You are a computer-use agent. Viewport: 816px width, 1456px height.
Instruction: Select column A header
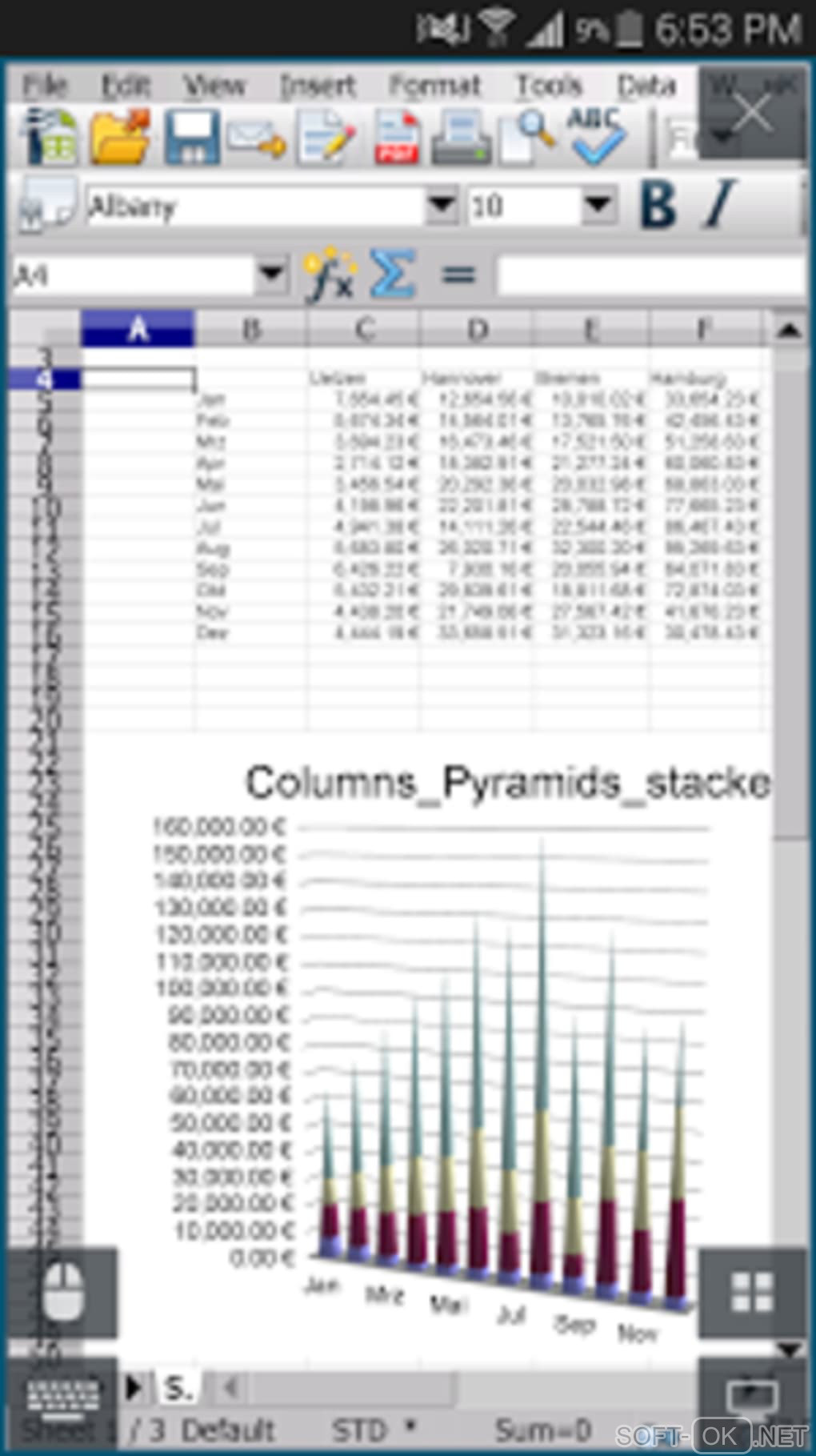click(138, 328)
